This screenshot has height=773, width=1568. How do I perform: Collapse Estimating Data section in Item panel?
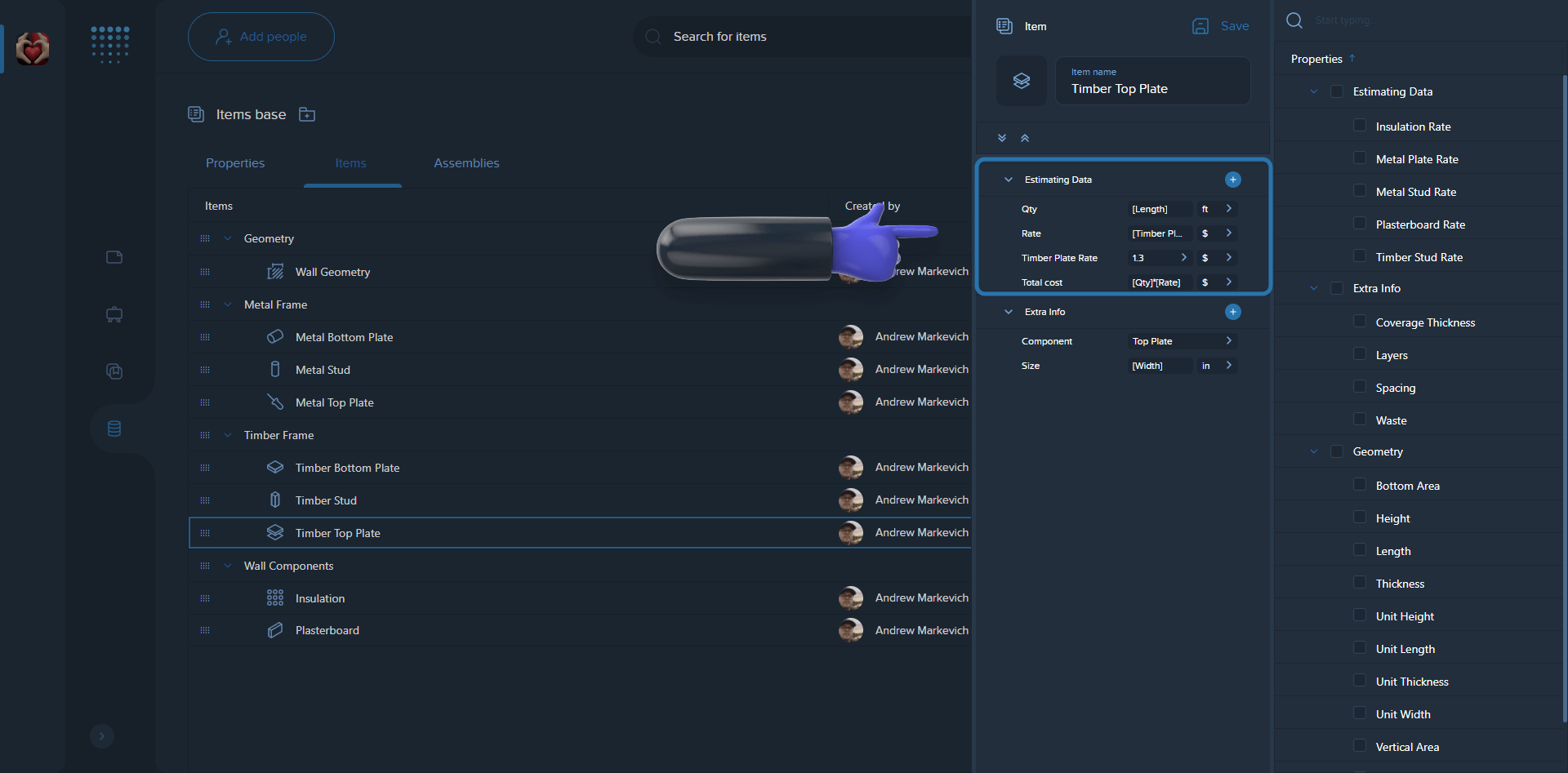[x=1009, y=180]
